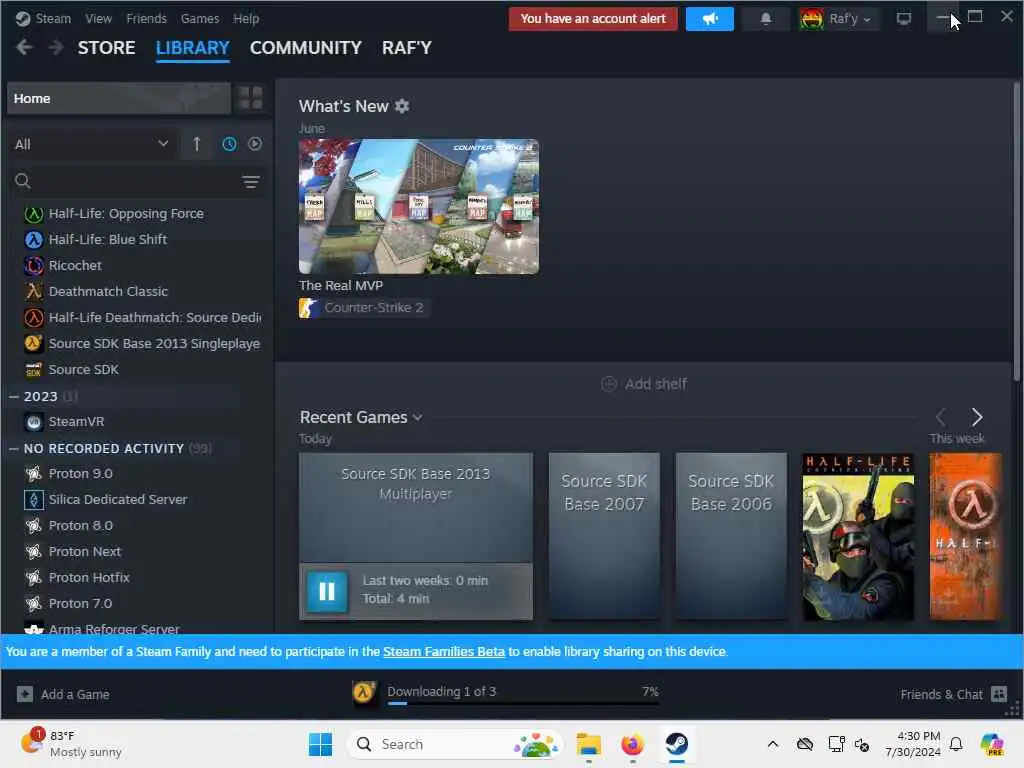
Task: Click the Counter-Strike 2 game tag
Action: pos(364,308)
